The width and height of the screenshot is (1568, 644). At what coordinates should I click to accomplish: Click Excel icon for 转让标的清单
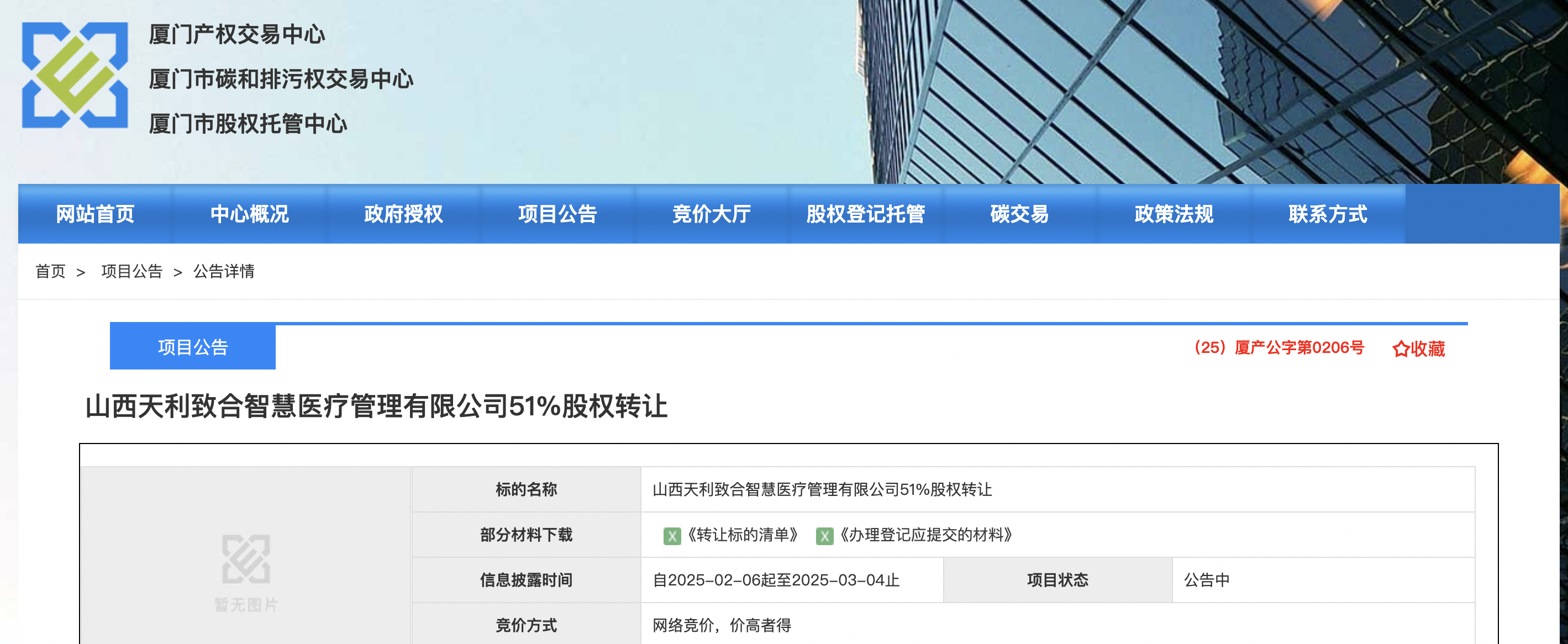[671, 536]
